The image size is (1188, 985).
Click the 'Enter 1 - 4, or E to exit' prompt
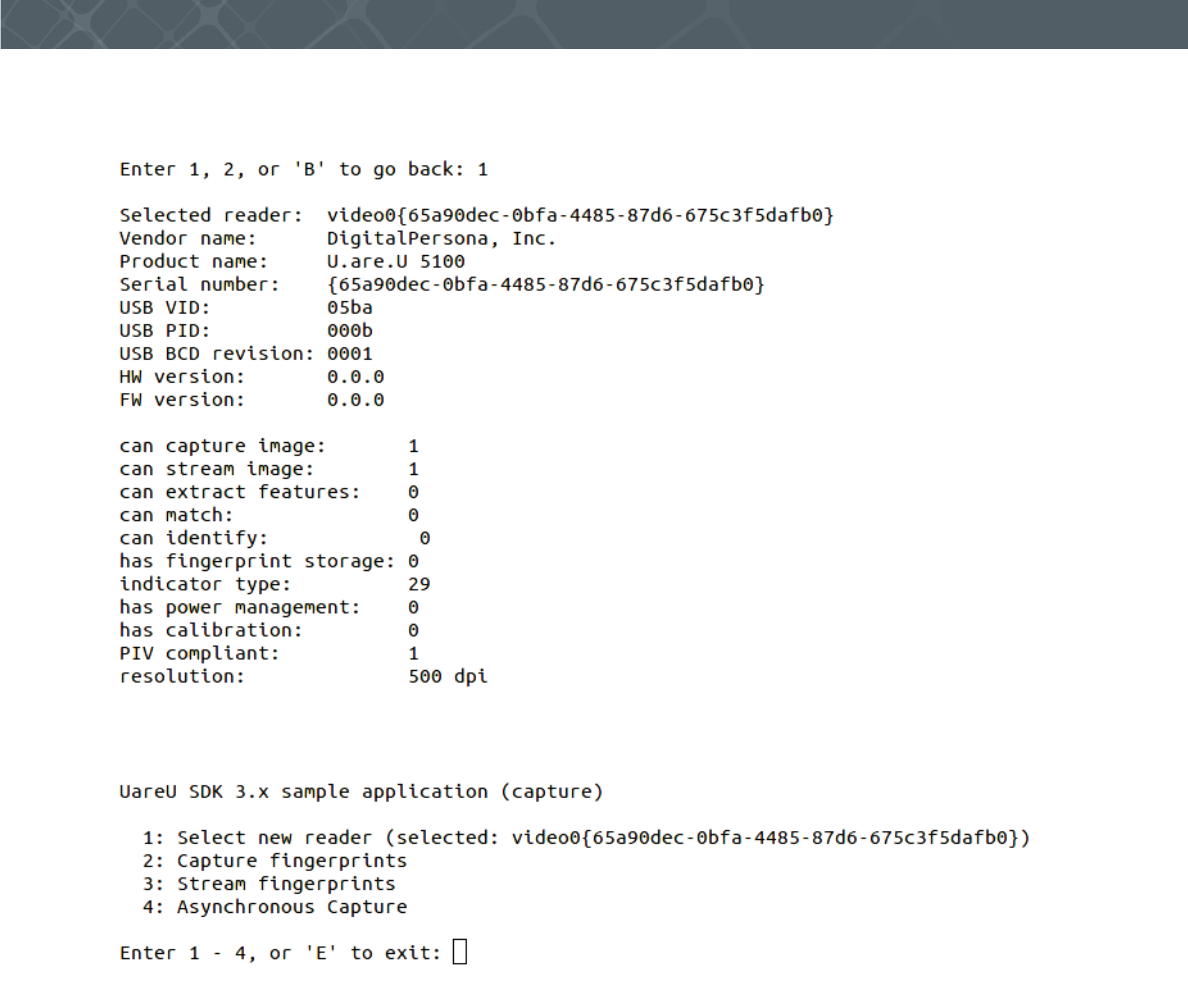tap(280, 952)
